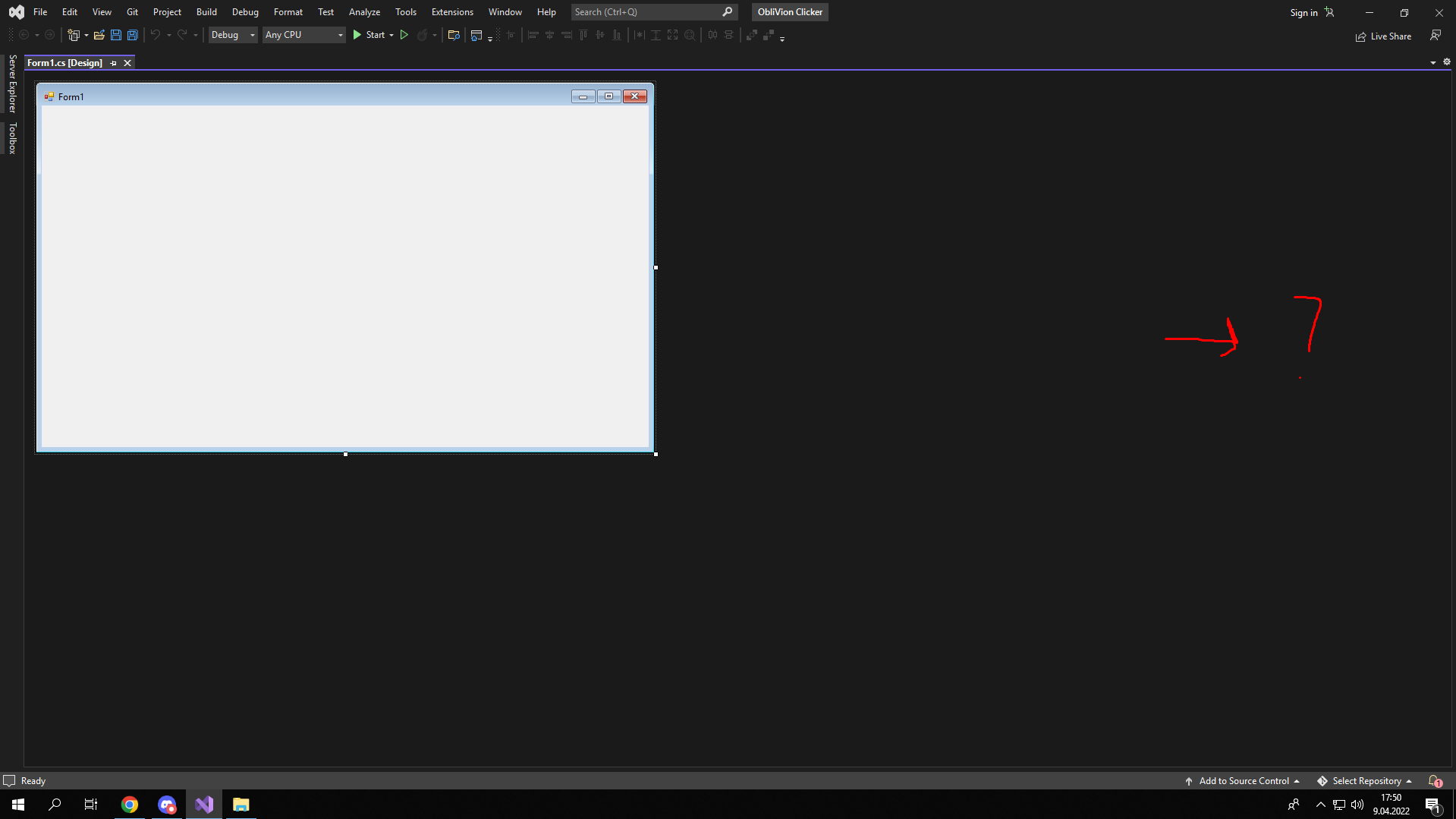
Task: Open the Server Explorer side tab
Action: [12, 84]
